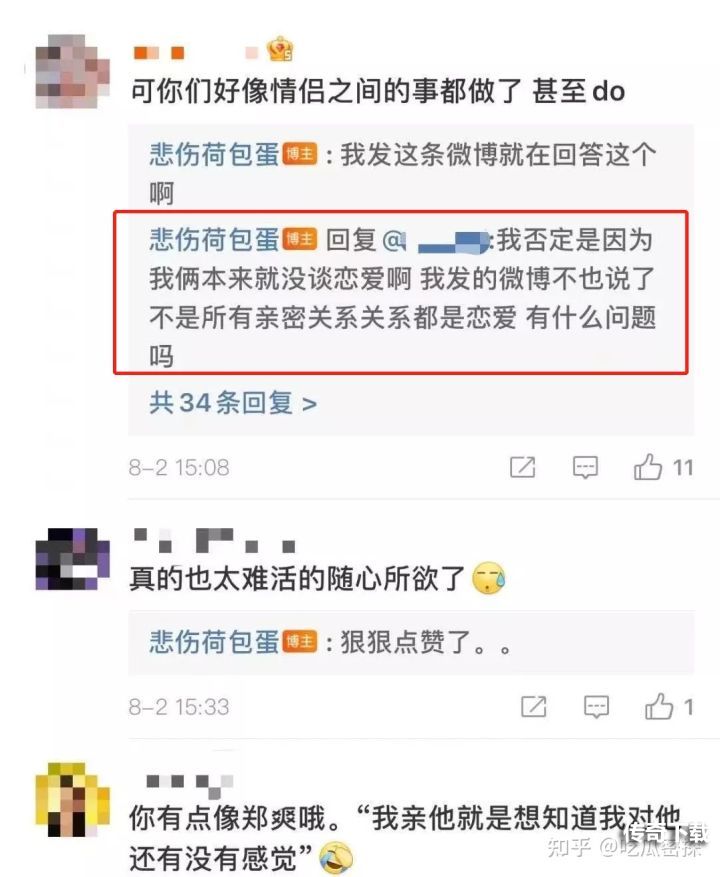The height and width of the screenshot is (877, 720).
Task: Open second commenter's dark pixelated avatar
Action: pos(72,559)
